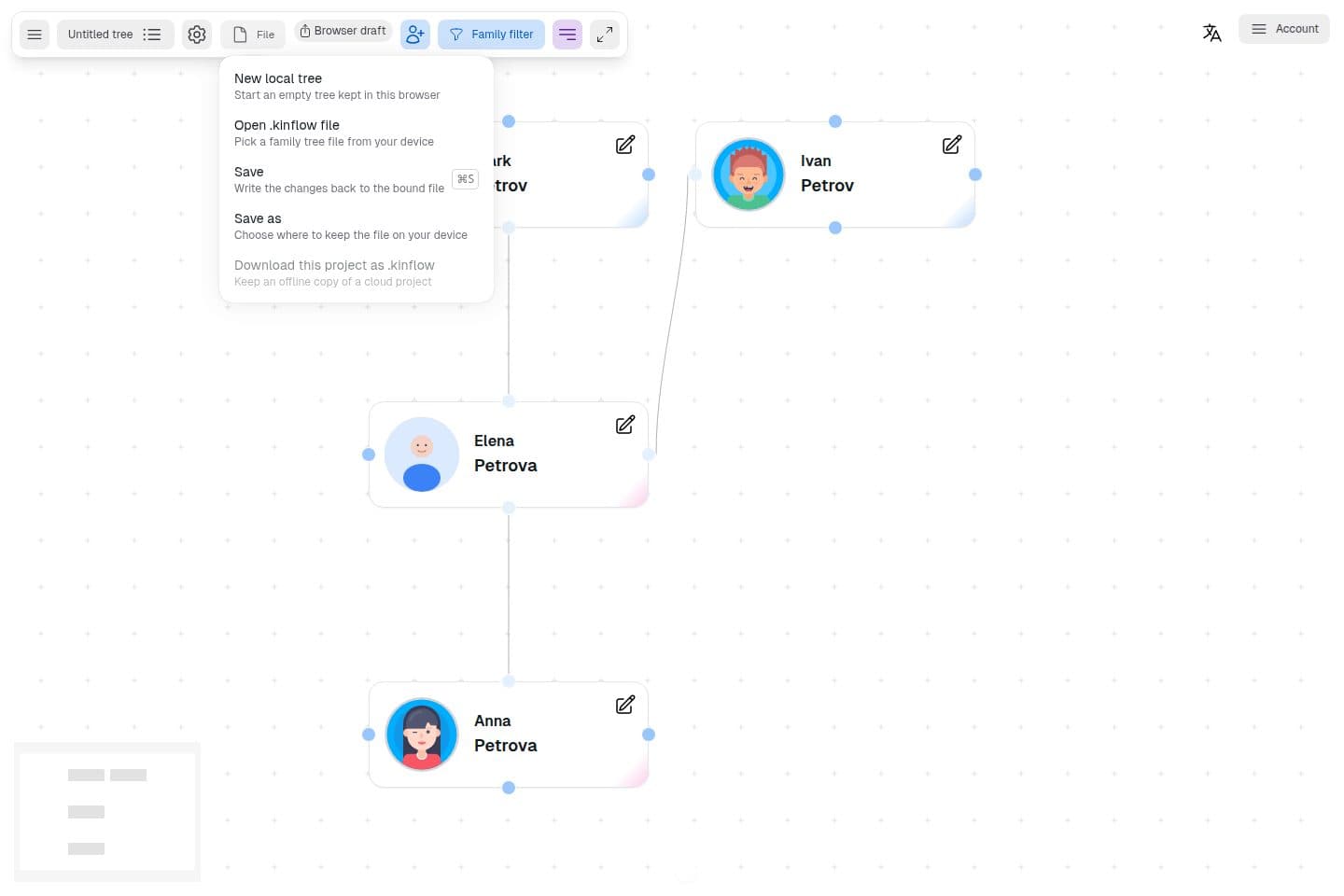
Task: Open the Untitled tree list dropdown
Action: point(115,35)
